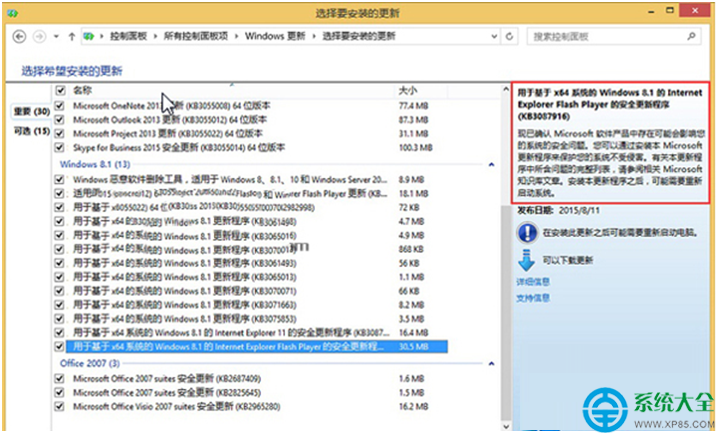Open the 支持信息 link
717x435 pixels.
(x=533, y=298)
